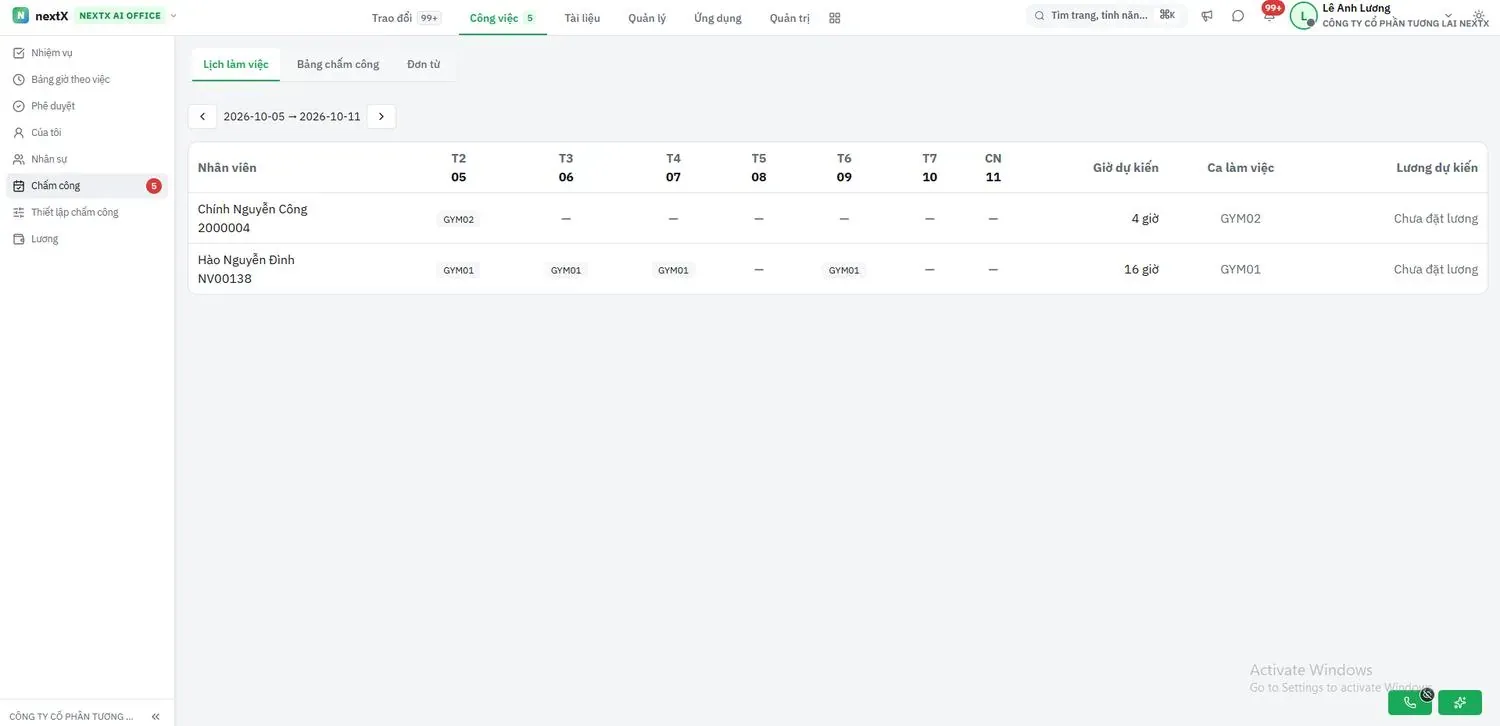Go to Phê duyệt in sidebar

(x=87, y=106)
